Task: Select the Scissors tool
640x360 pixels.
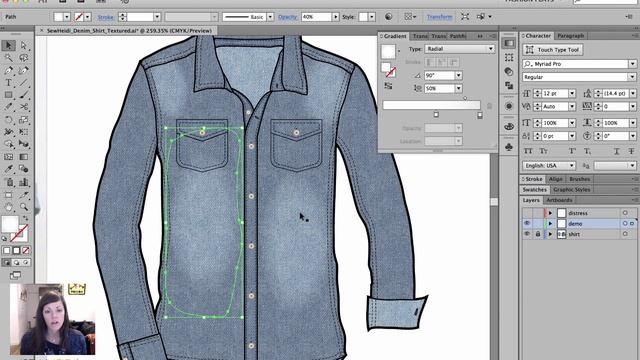Action: [24, 107]
